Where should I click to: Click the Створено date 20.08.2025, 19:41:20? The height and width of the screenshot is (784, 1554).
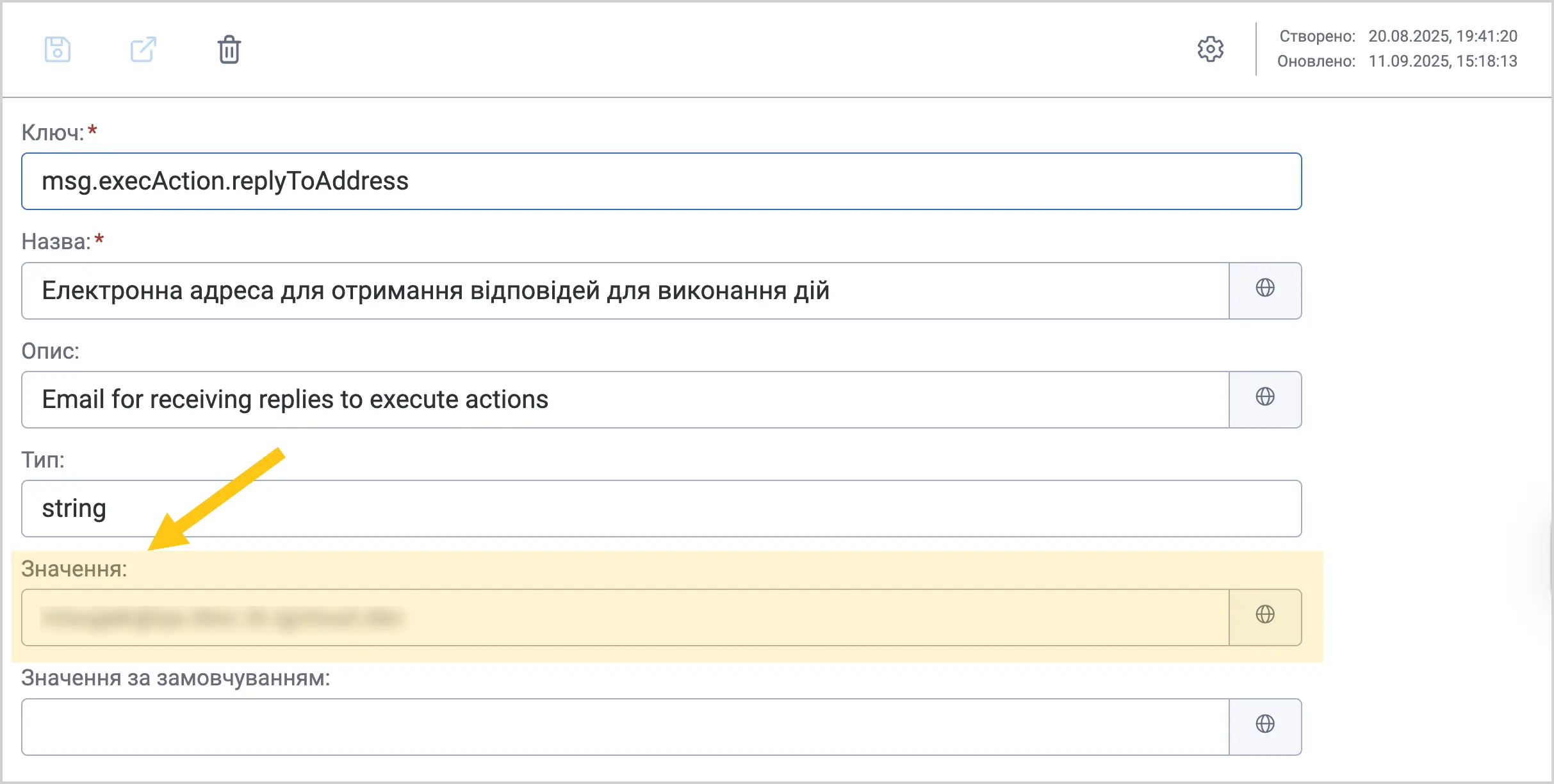(1443, 36)
